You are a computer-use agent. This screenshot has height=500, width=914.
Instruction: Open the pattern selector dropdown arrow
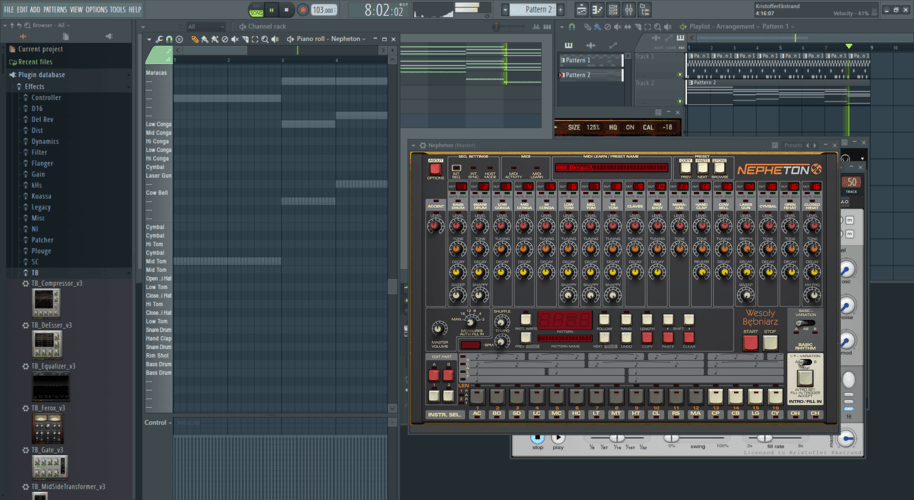coord(505,10)
